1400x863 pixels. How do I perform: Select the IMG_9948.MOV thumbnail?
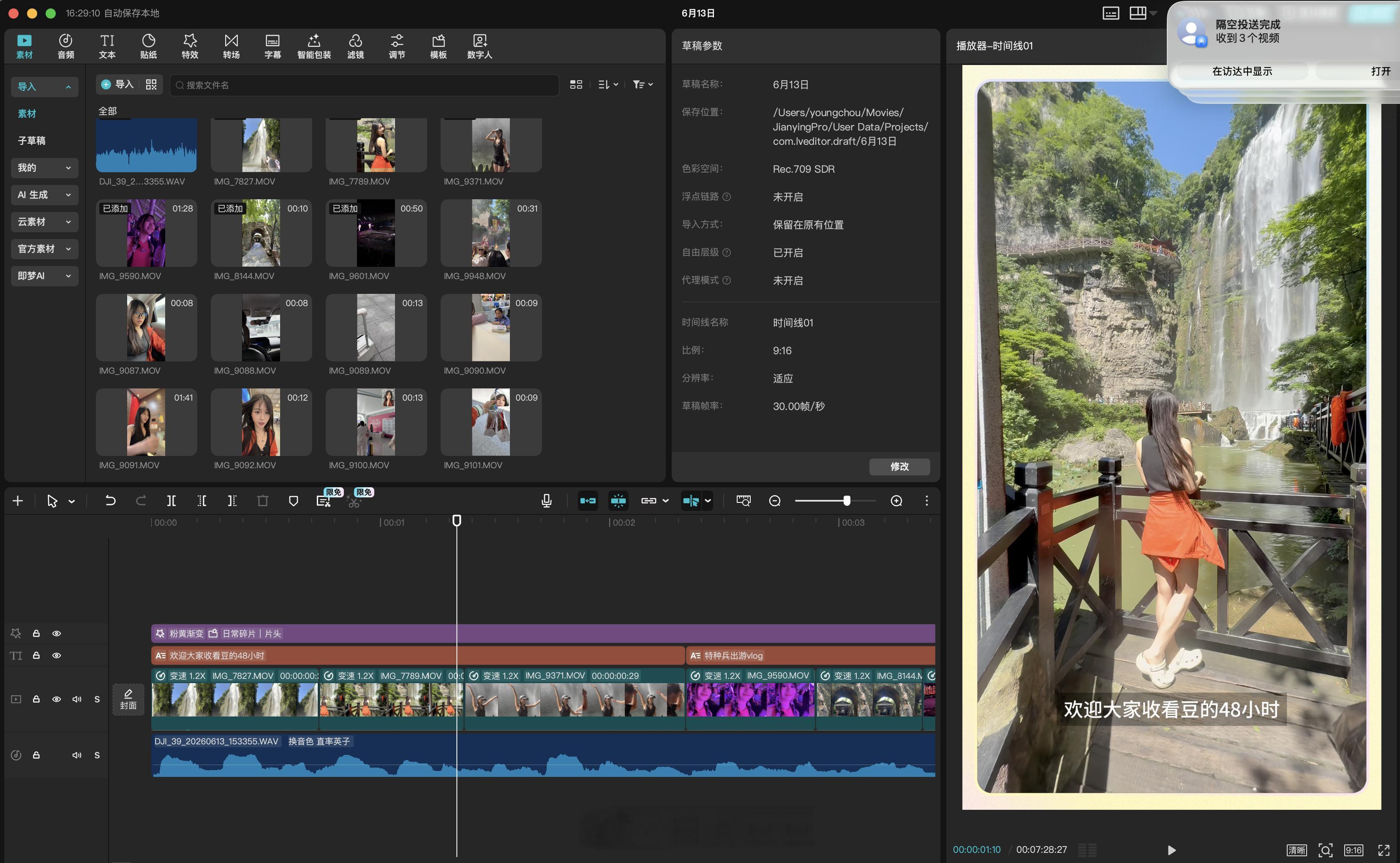tap(491, 233)
